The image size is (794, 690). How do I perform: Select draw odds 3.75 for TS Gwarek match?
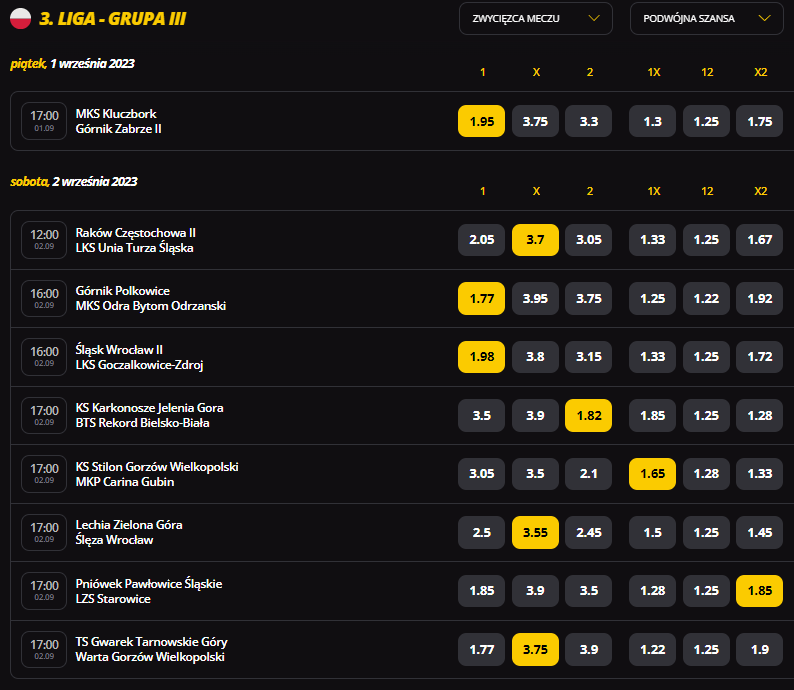click(535, 649)
